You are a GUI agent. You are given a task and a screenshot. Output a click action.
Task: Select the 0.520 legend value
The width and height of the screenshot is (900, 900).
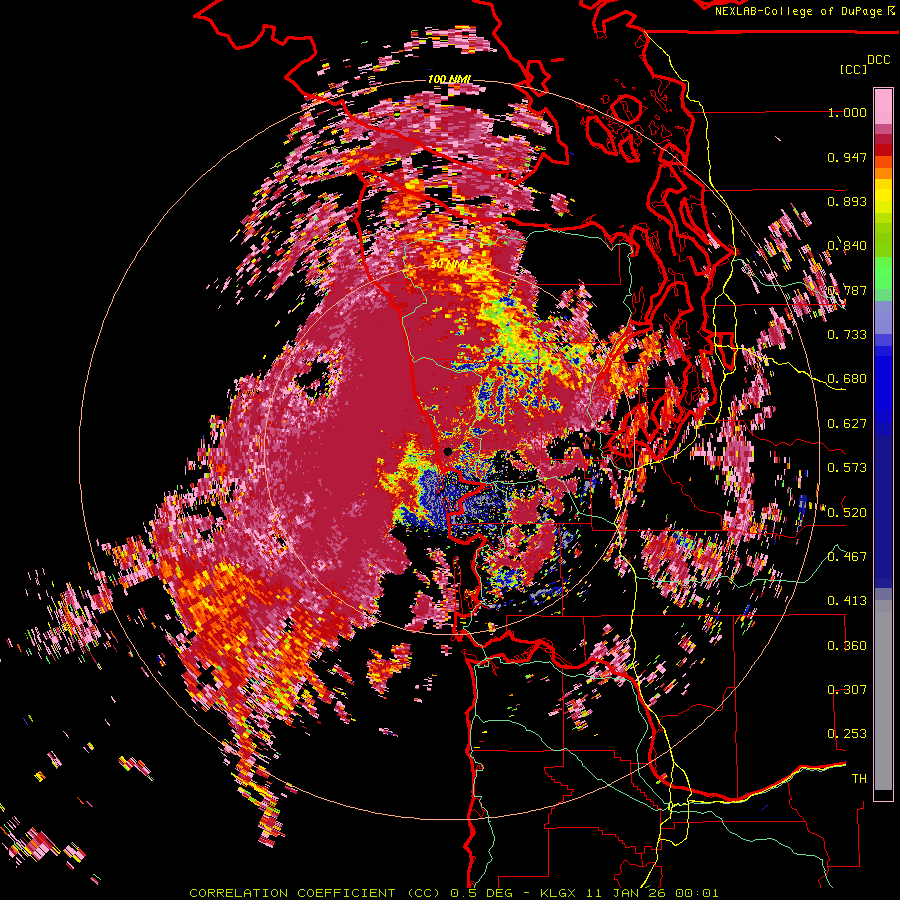tap(847, 513)
